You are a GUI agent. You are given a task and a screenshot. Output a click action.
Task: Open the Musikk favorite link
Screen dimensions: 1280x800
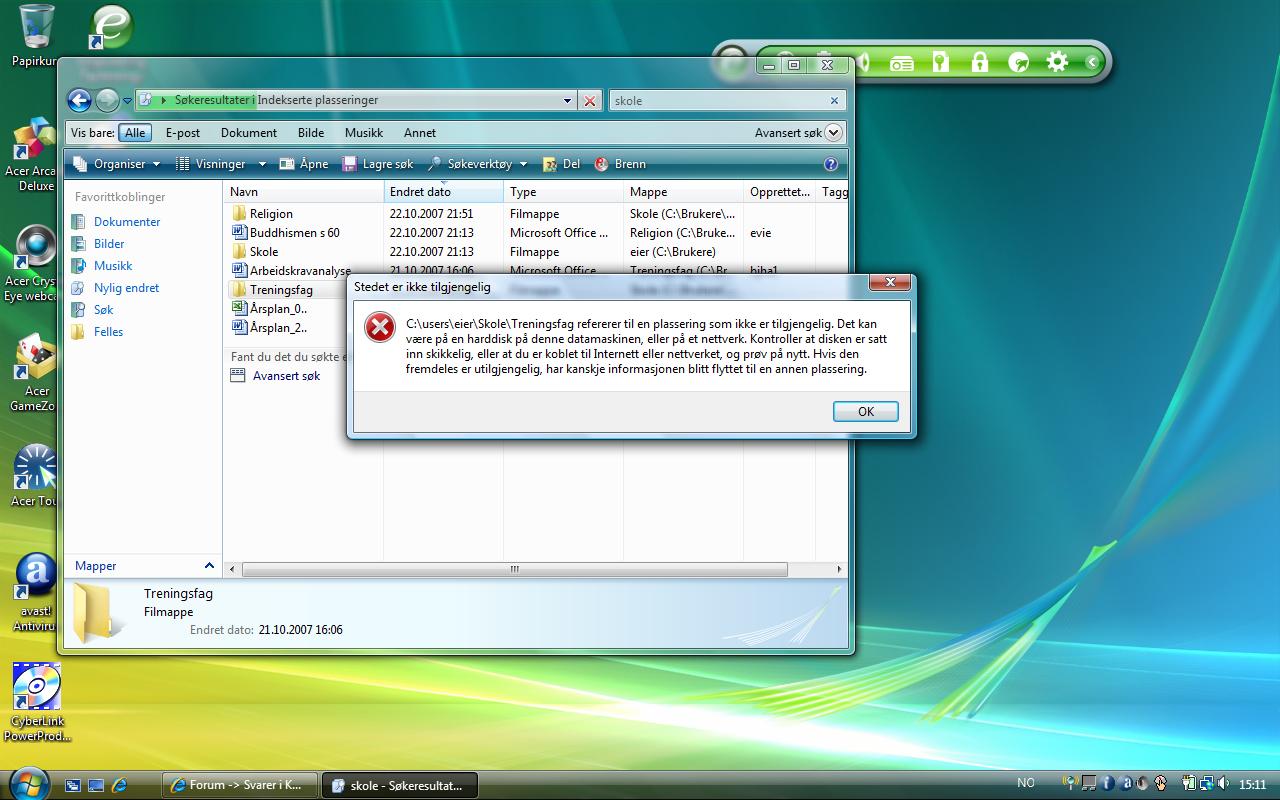[x=113, y=266]
